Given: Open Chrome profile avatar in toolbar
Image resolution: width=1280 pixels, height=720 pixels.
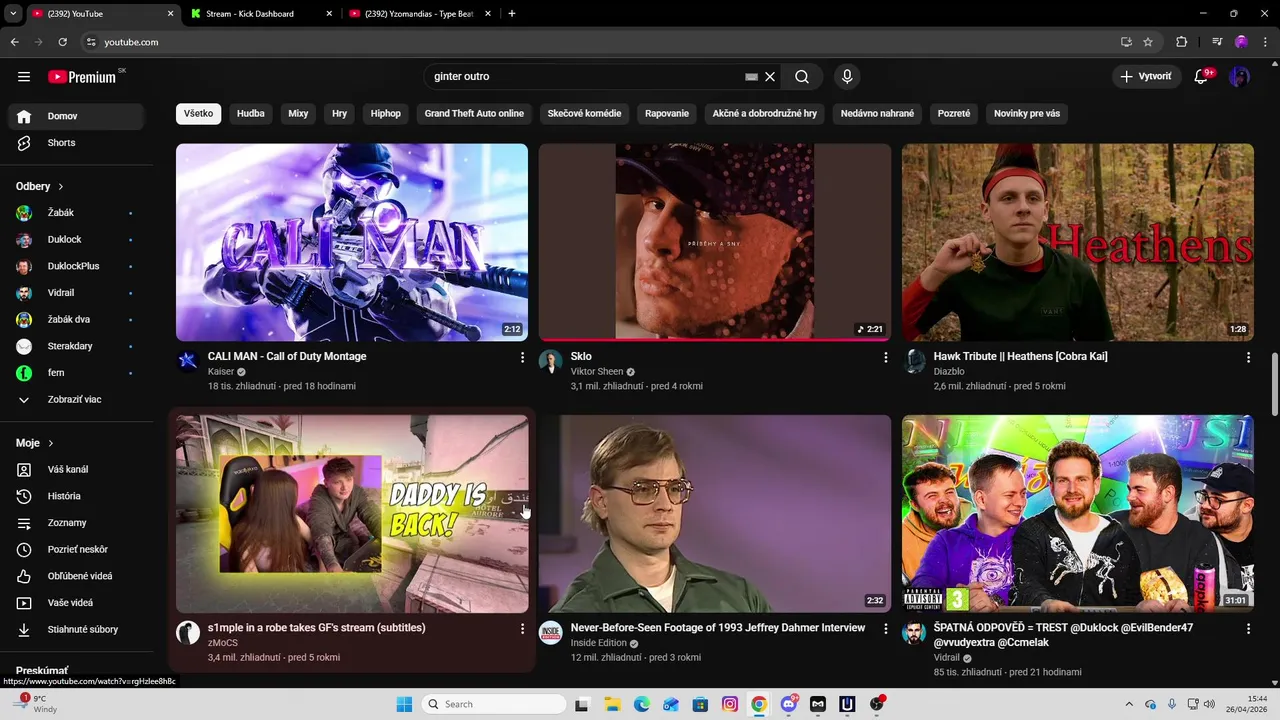Looking at the screenshot, I should (1241, 42).
